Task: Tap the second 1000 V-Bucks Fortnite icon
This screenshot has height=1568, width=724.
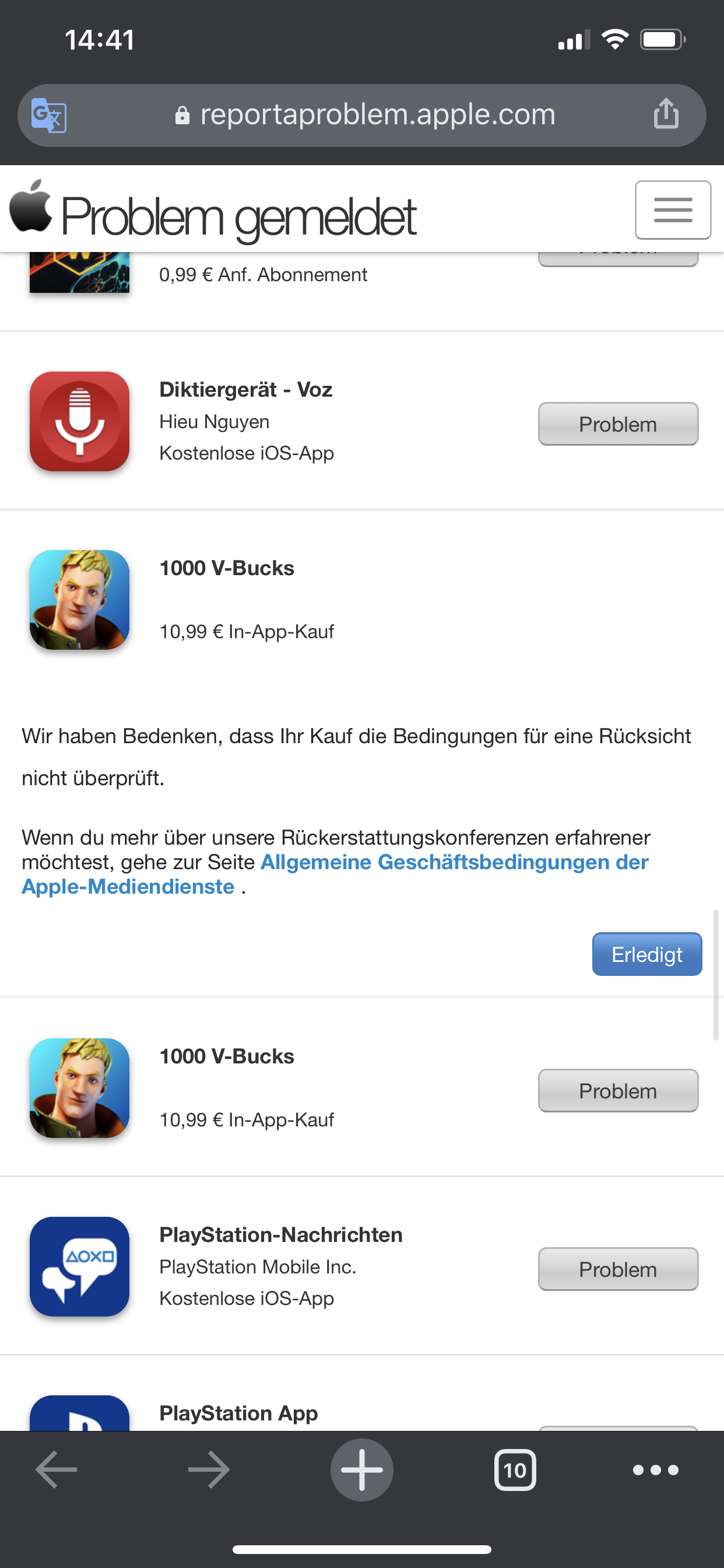Action: click(x=80, y=1088)
